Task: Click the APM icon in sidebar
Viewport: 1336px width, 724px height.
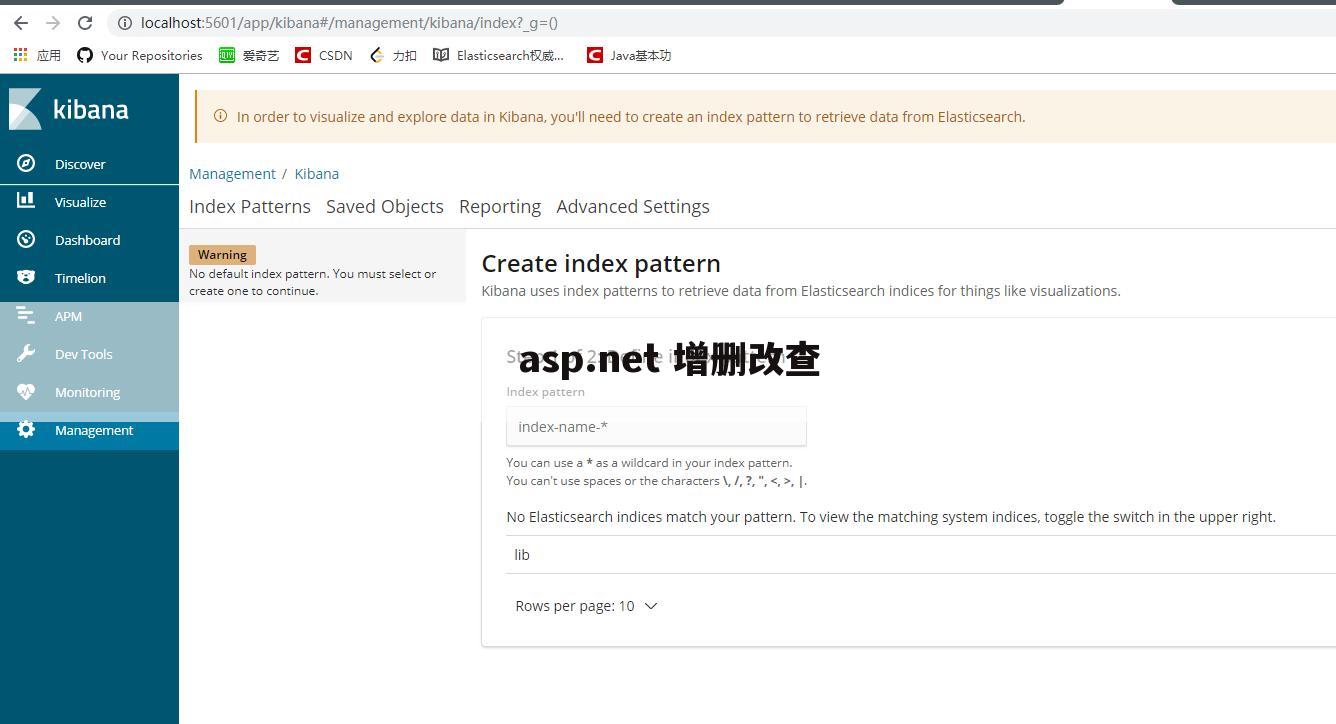Action: [26, 315]
